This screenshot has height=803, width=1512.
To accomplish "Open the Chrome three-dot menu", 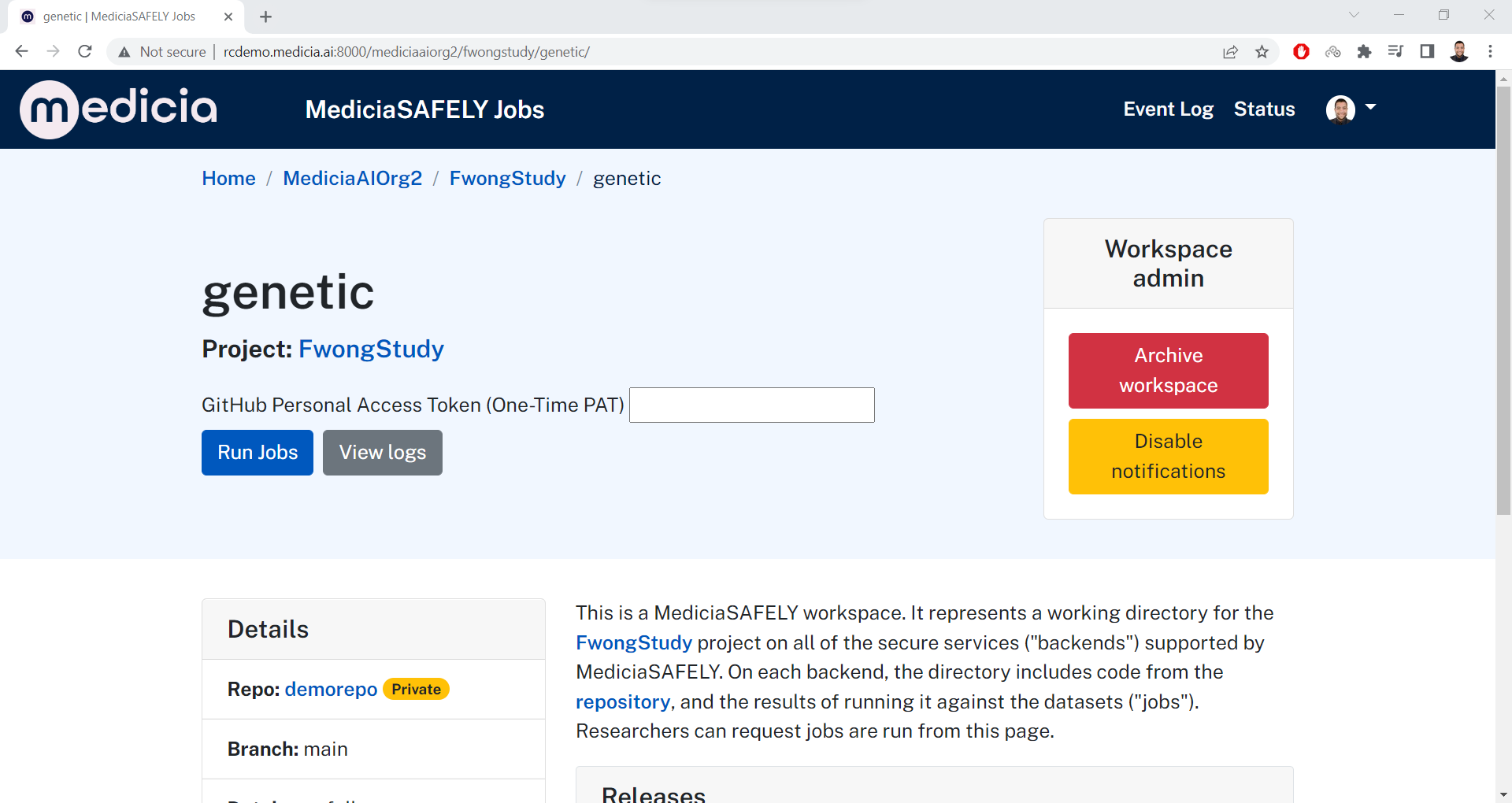I will [x=1490, y=52].
